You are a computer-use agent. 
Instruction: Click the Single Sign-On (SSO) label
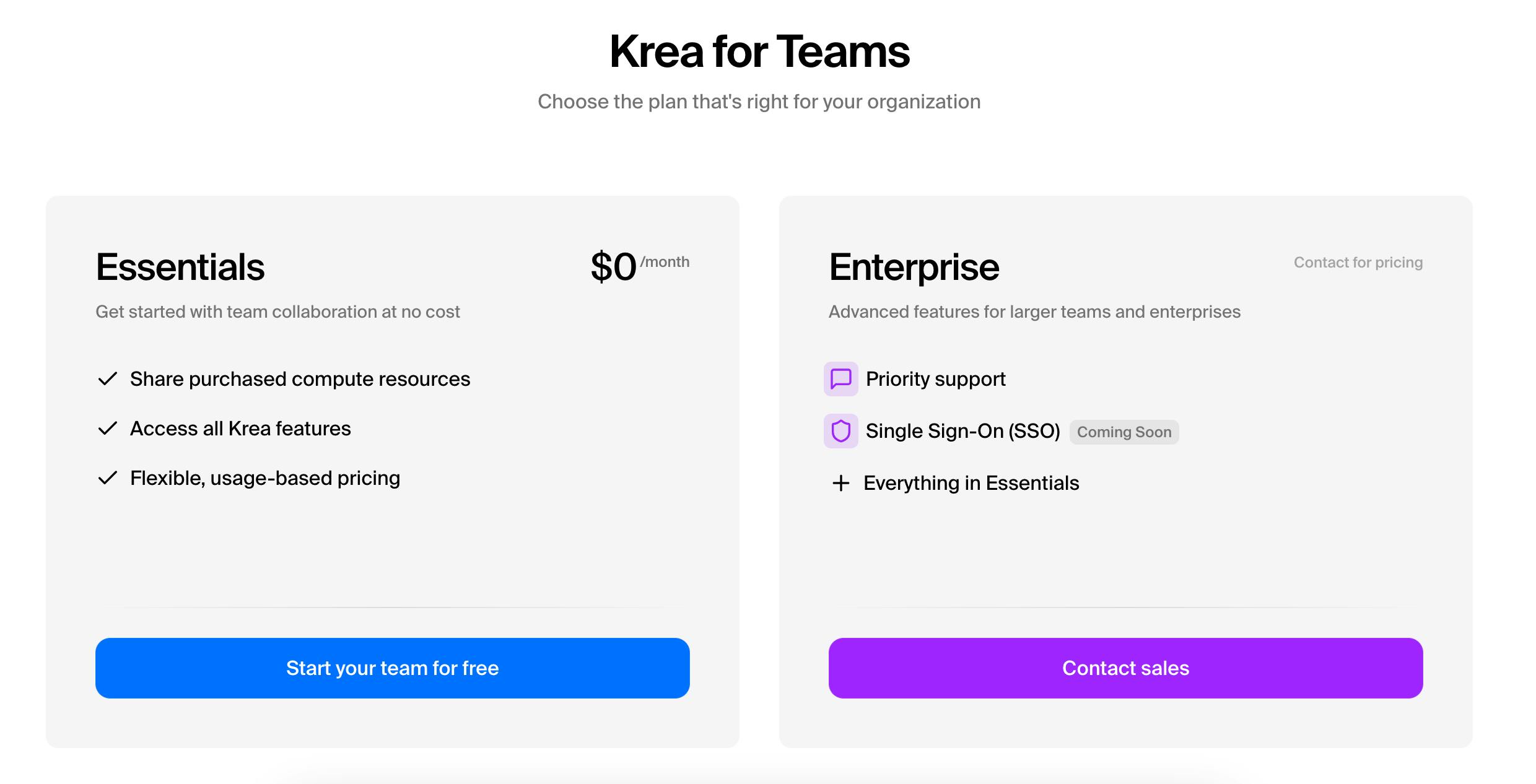962,431
